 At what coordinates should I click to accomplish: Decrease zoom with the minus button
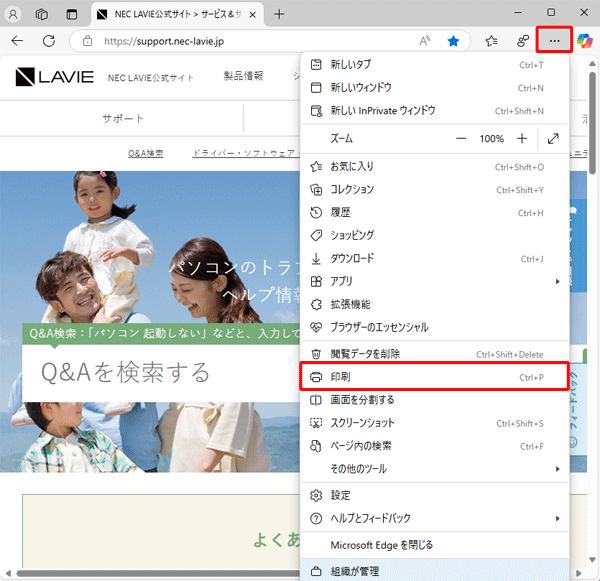tap(461, 139)
